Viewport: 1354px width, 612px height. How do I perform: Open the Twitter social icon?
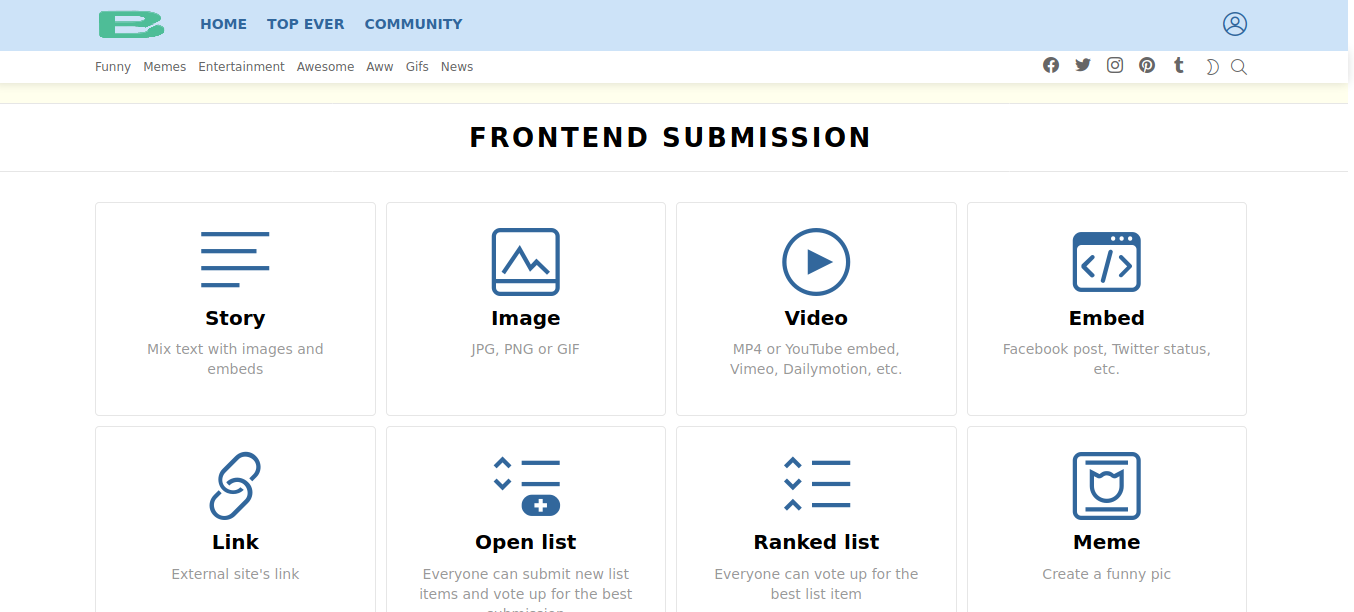[1083, 65]
